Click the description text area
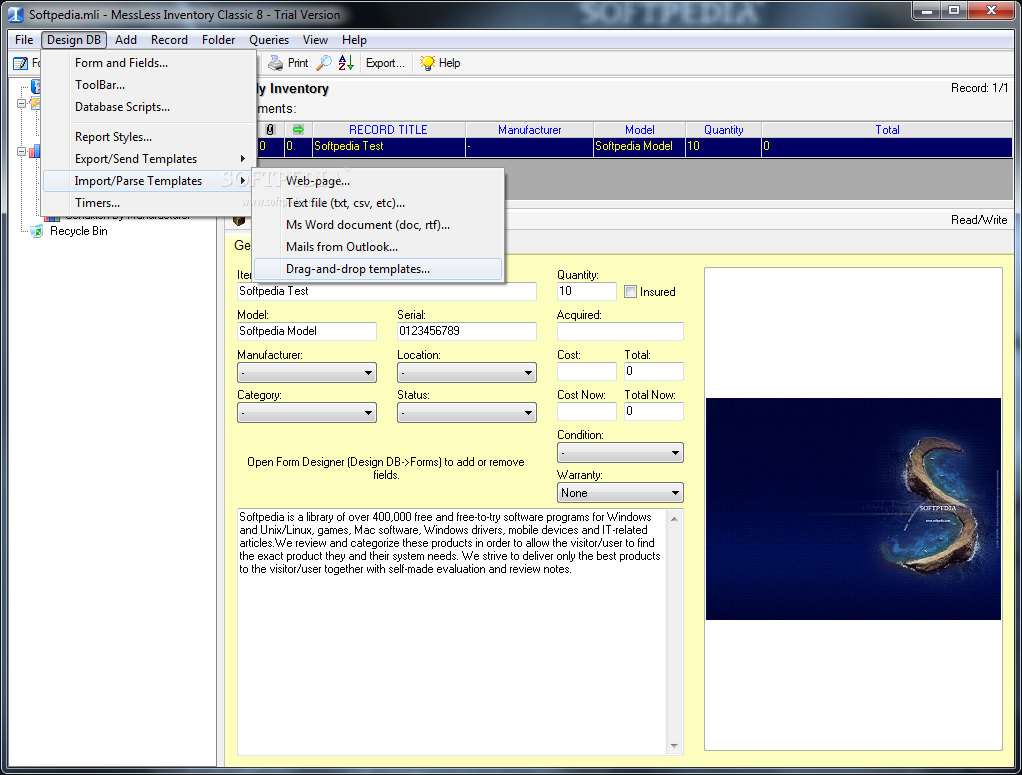Viewport: 1022px width, 775px height. (x=452, y=632)
